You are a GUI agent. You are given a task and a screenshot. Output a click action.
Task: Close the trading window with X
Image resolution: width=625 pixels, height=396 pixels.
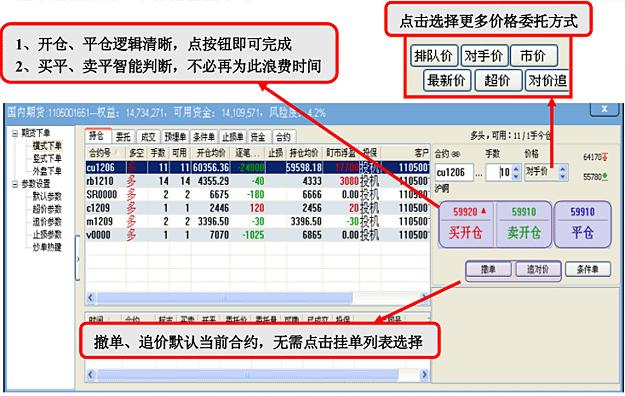tap(604, 109)
